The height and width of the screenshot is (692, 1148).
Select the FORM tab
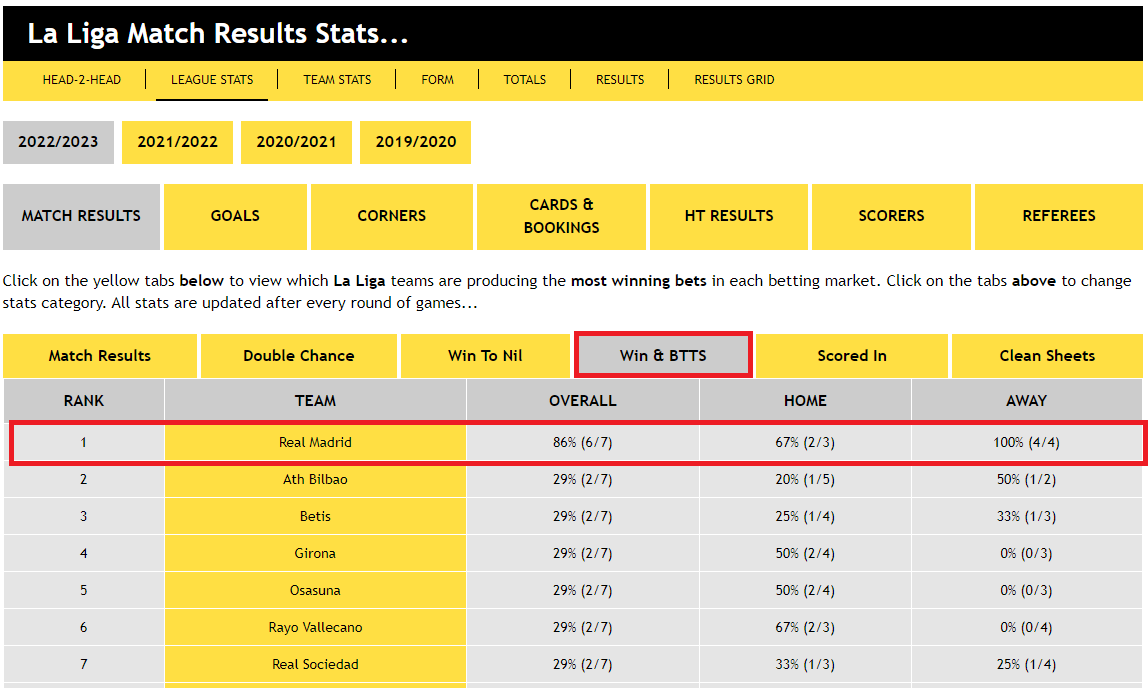437,80
